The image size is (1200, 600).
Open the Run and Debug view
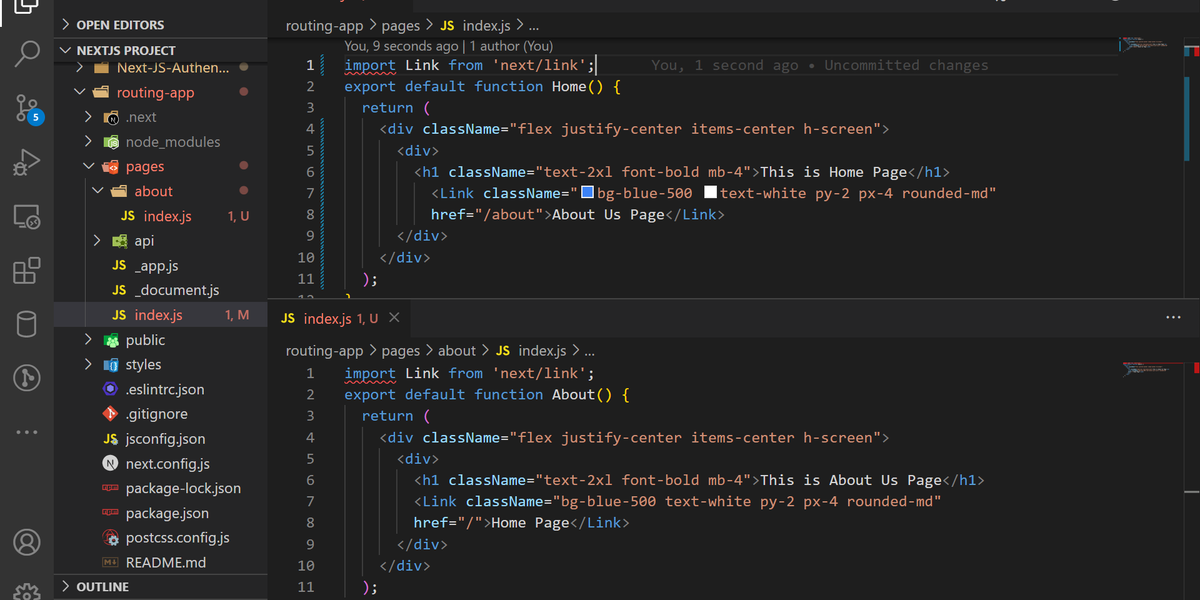point(26,160)
